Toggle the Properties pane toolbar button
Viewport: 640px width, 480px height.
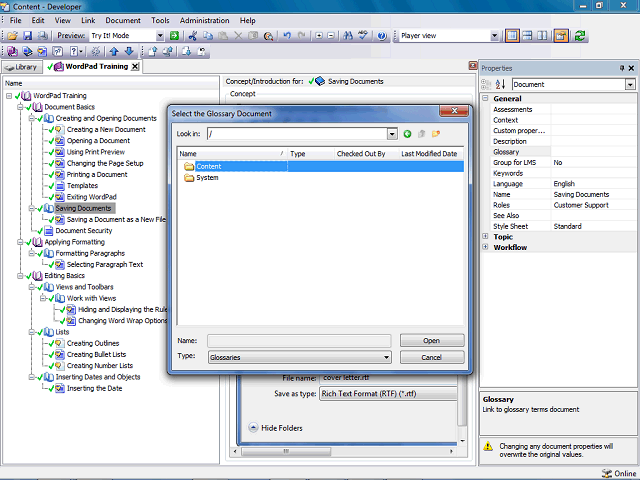point(561,36)
